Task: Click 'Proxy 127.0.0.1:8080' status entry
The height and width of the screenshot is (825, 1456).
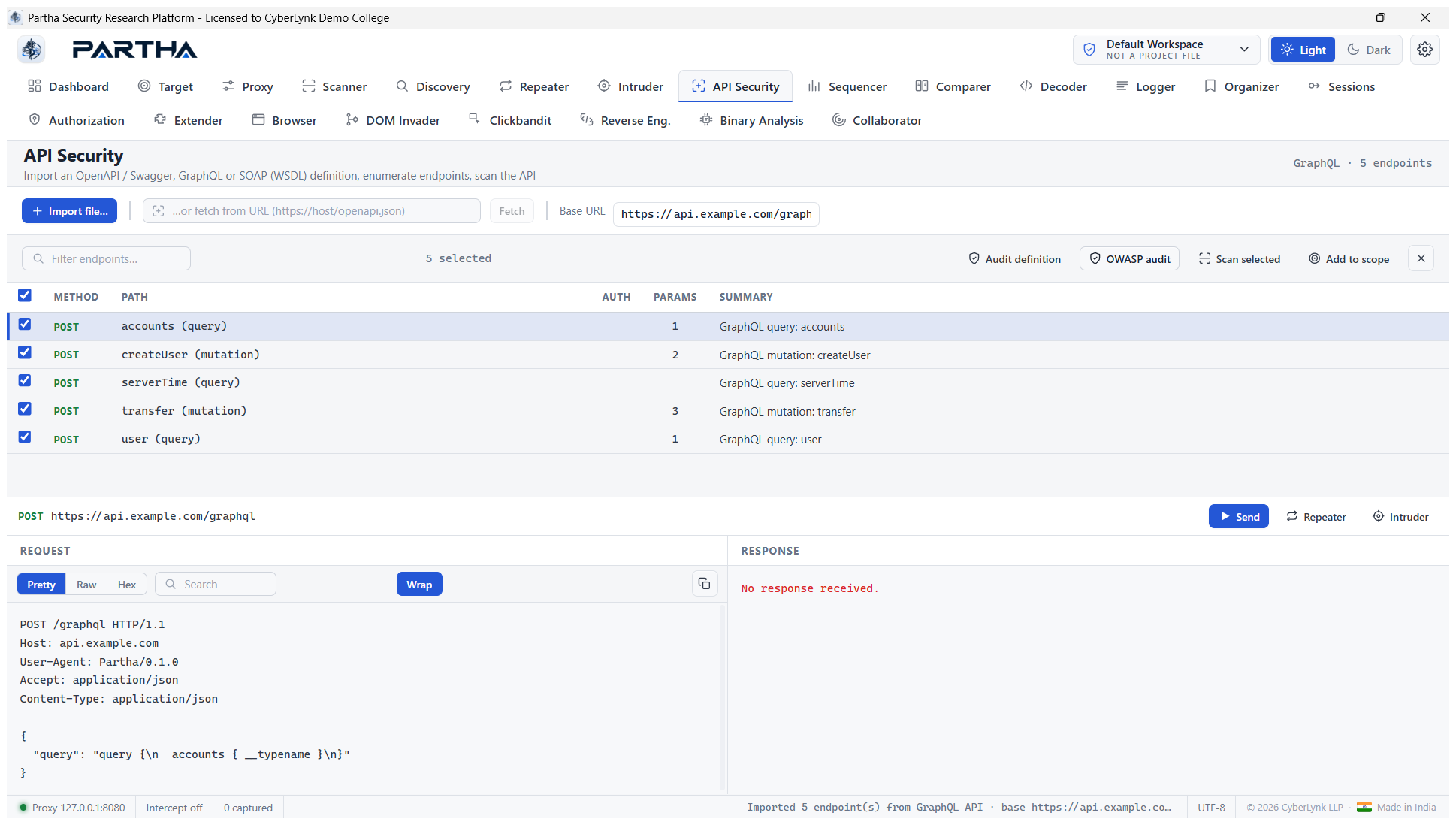Action: pos(72,808)
